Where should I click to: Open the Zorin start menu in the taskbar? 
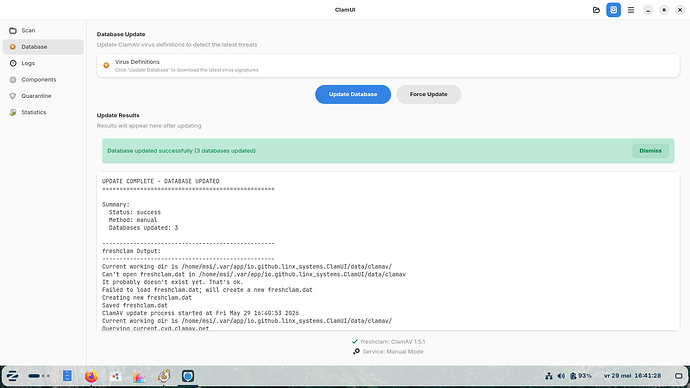coord(12,376)
